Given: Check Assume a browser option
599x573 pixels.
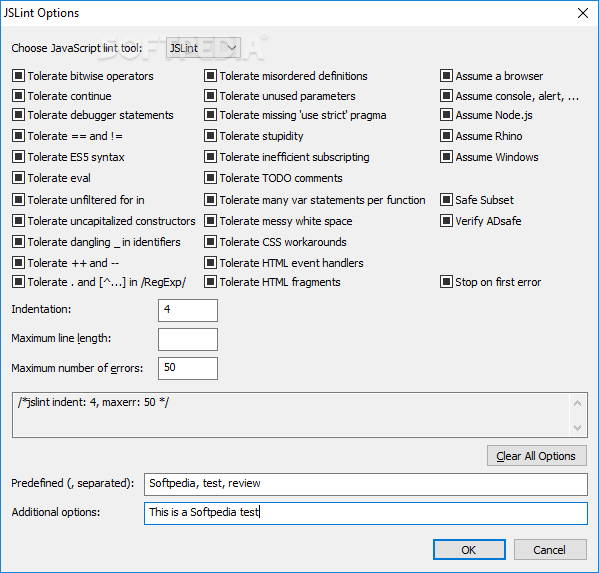Looking at the screenshot, I should (446, 76).
